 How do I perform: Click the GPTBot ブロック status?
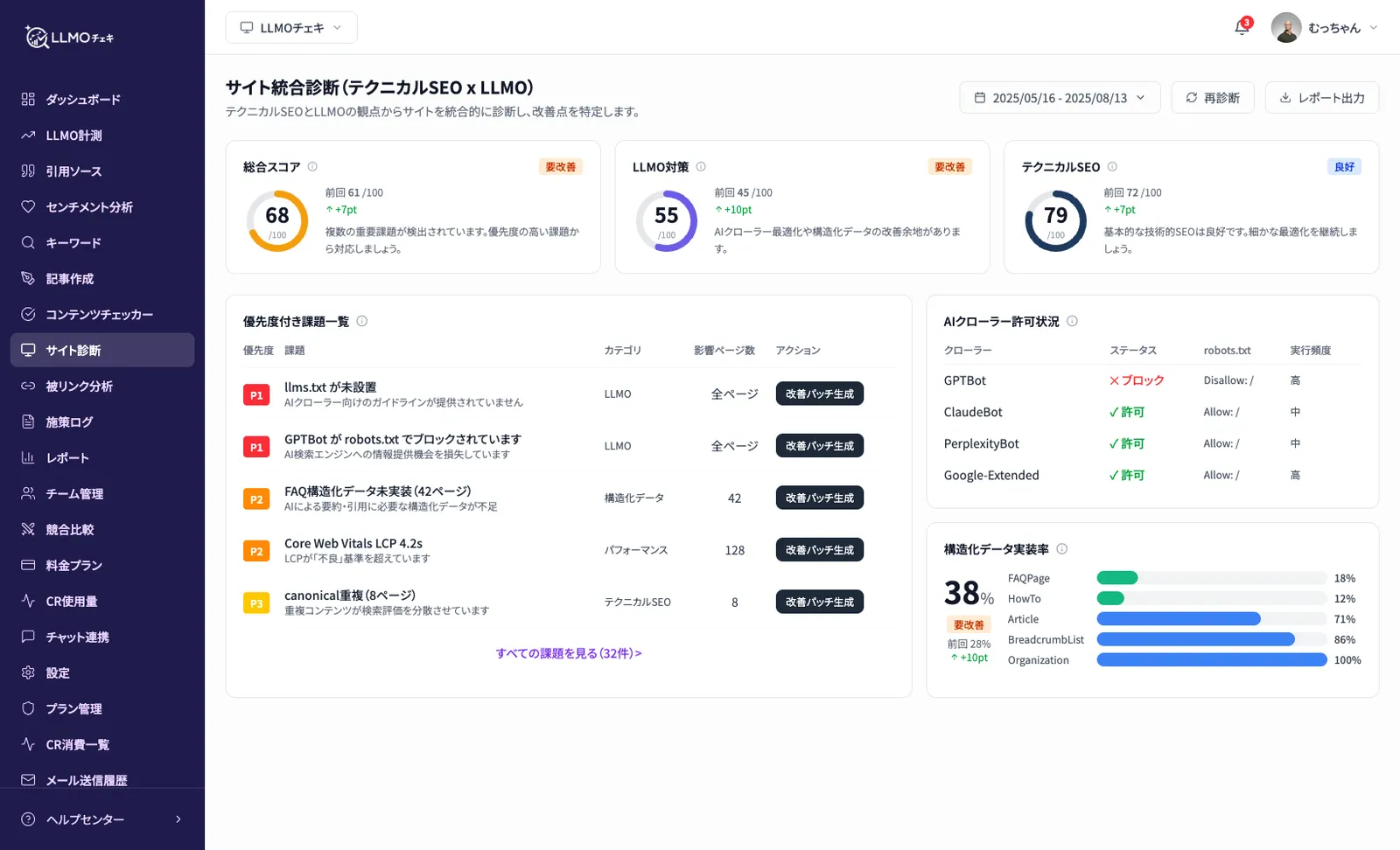tap(1137, 380)
